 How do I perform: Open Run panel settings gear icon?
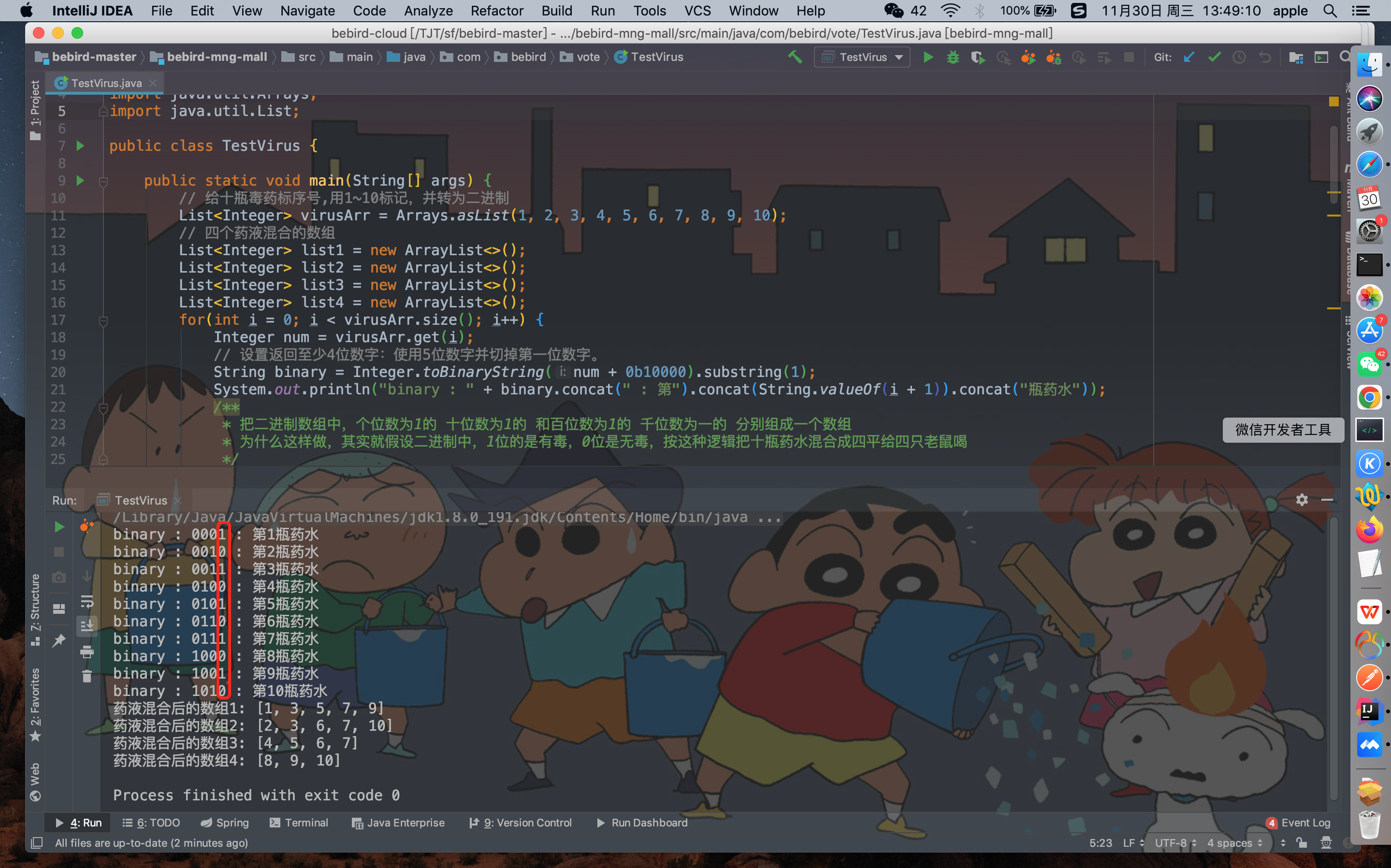[x=1302, y=499]
